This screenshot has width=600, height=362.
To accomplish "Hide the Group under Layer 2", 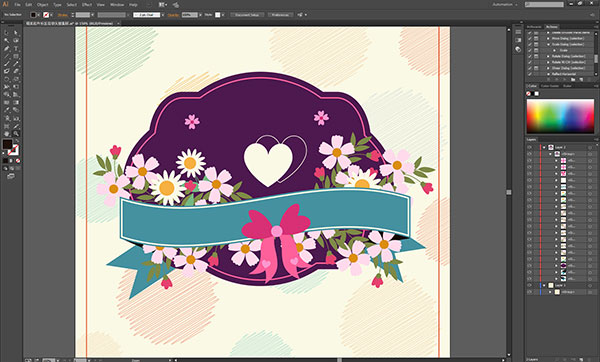I will coord(530,154).
